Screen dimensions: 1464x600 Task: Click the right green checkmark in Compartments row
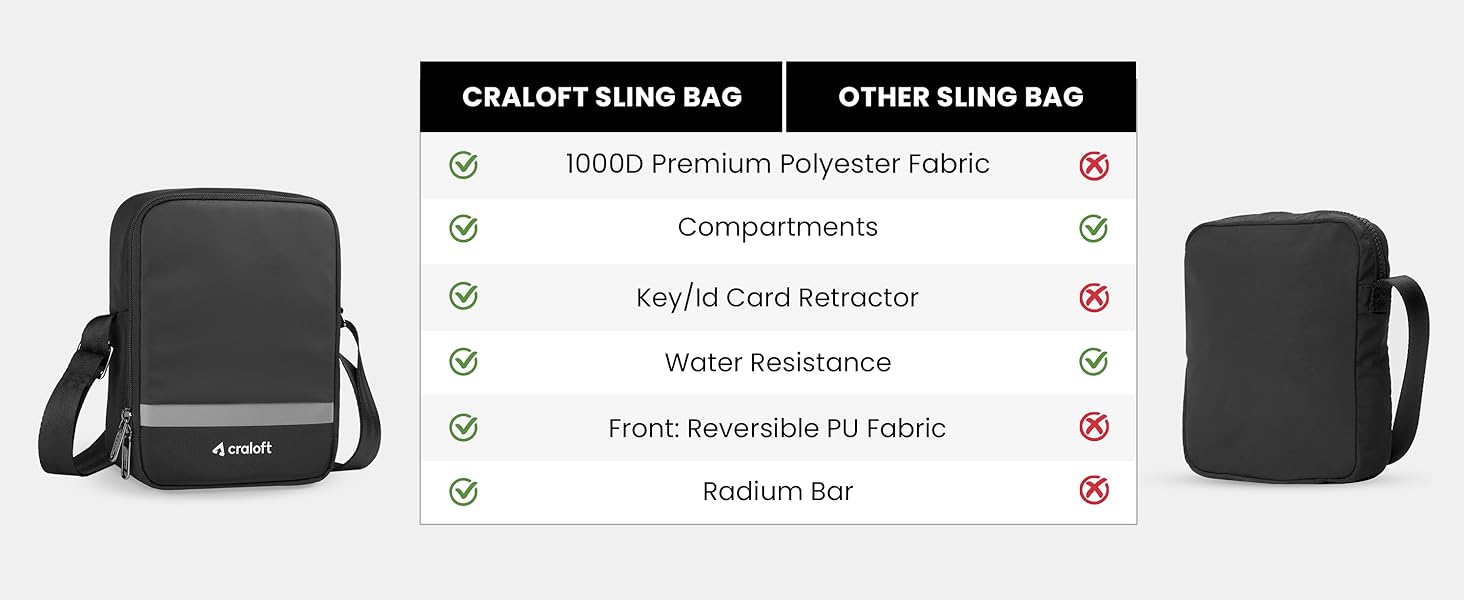[1094, 229]
